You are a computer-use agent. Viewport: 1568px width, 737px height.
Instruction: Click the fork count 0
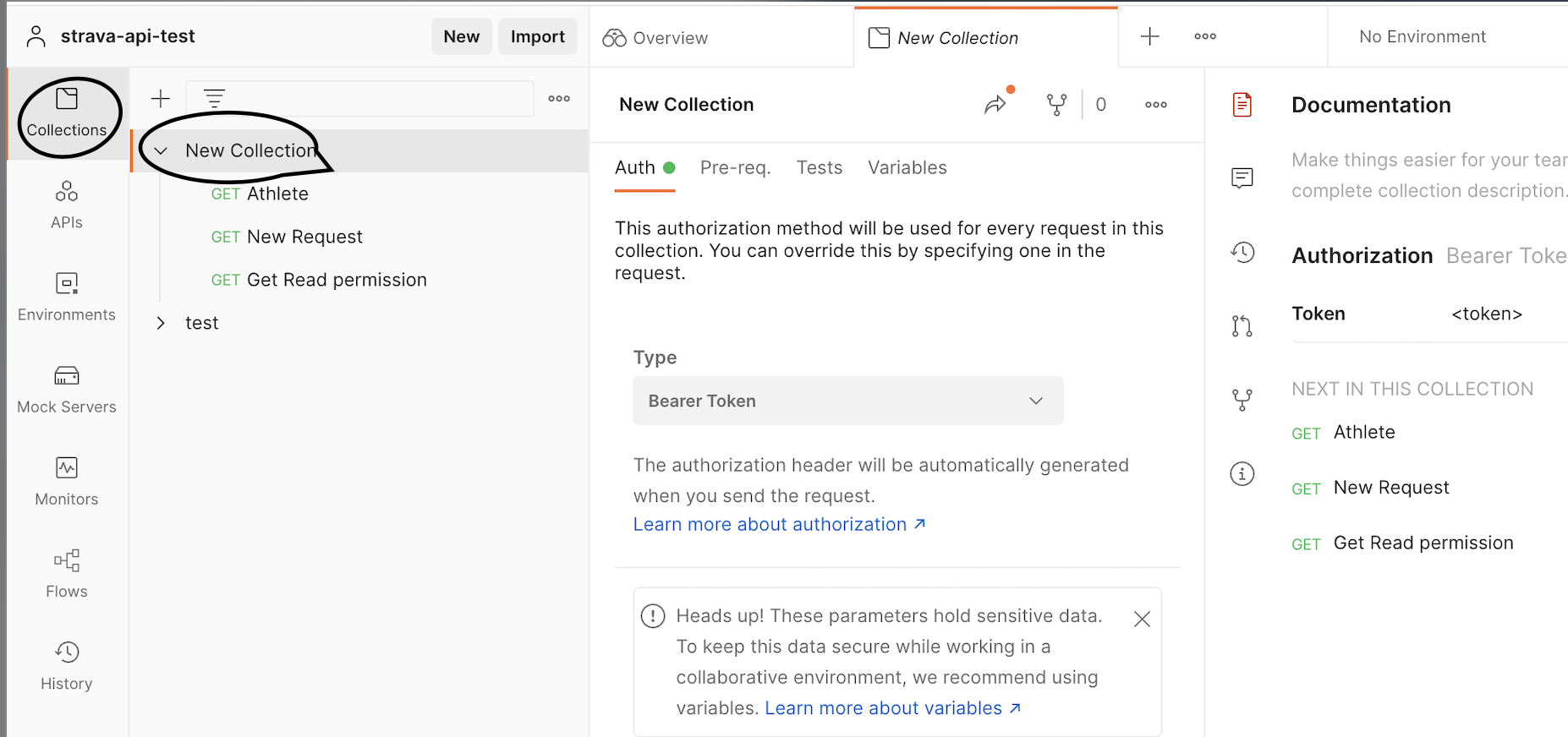1101,105
